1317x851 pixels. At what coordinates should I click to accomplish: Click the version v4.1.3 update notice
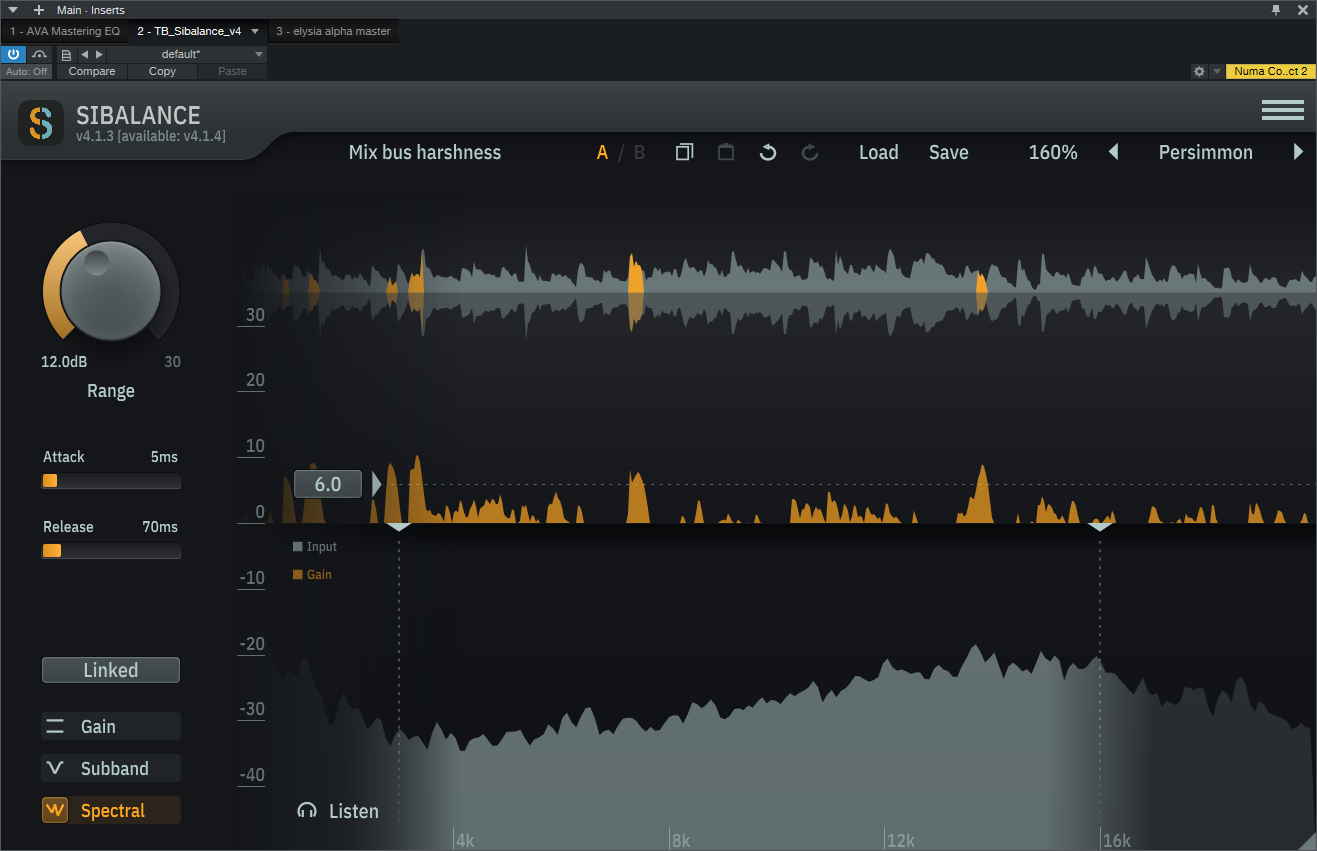(x=151, y=136)
